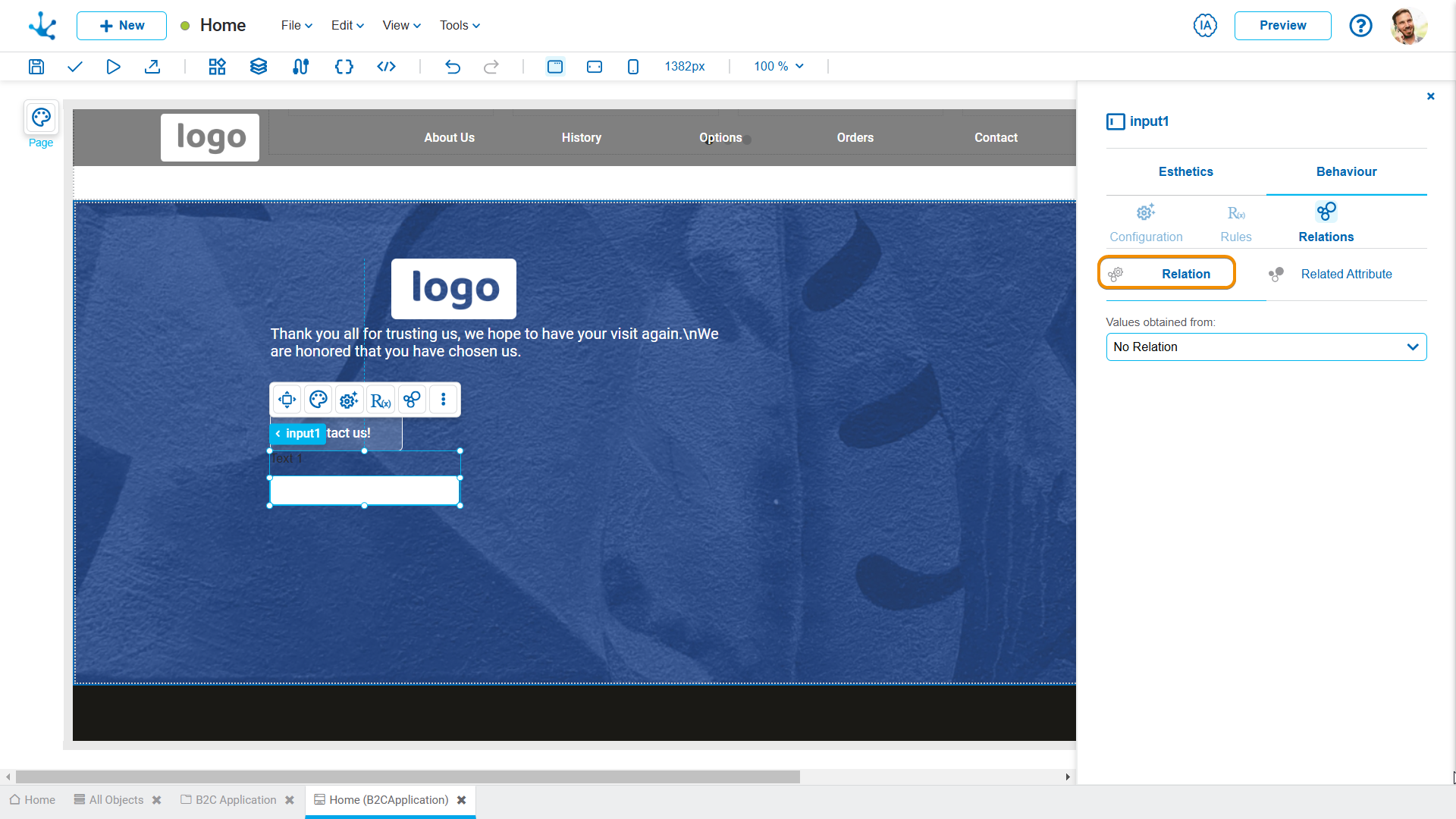
Task: Click the Run play icon
Action: [113, 67]
